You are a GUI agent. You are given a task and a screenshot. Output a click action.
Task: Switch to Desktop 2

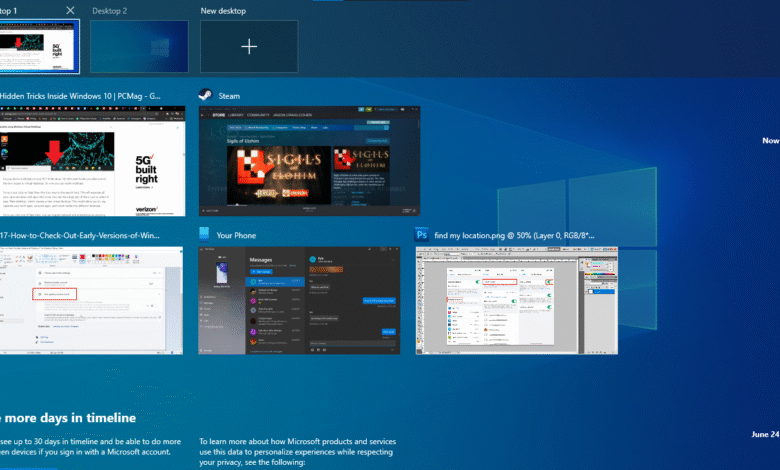[138, 47]
